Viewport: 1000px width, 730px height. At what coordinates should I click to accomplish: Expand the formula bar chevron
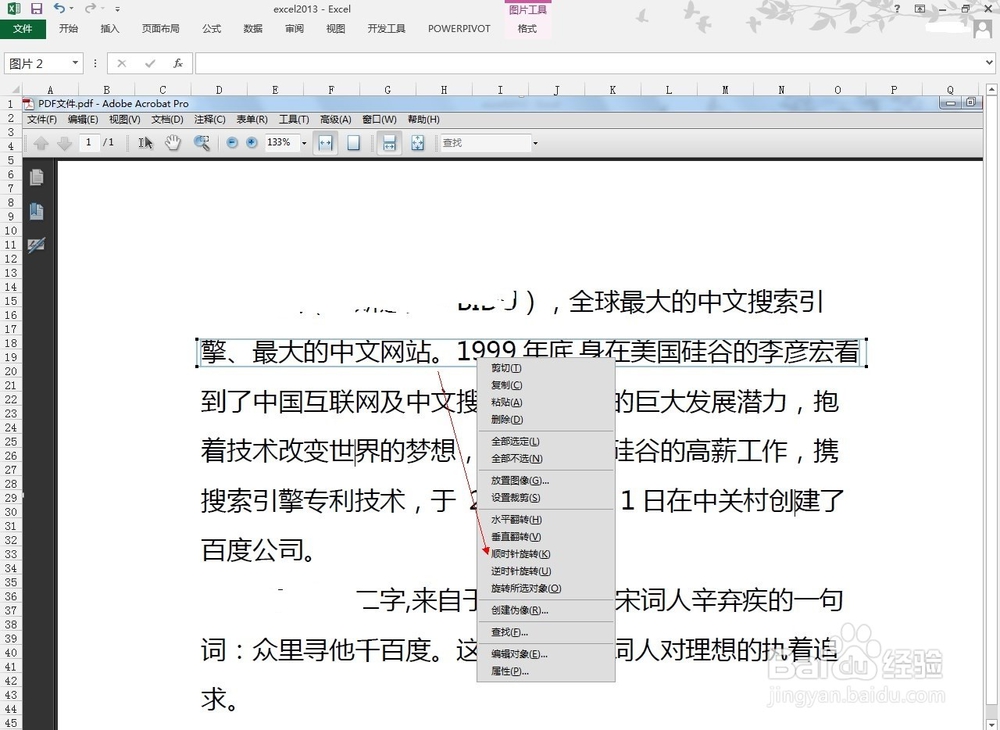(x=989, y=62)
